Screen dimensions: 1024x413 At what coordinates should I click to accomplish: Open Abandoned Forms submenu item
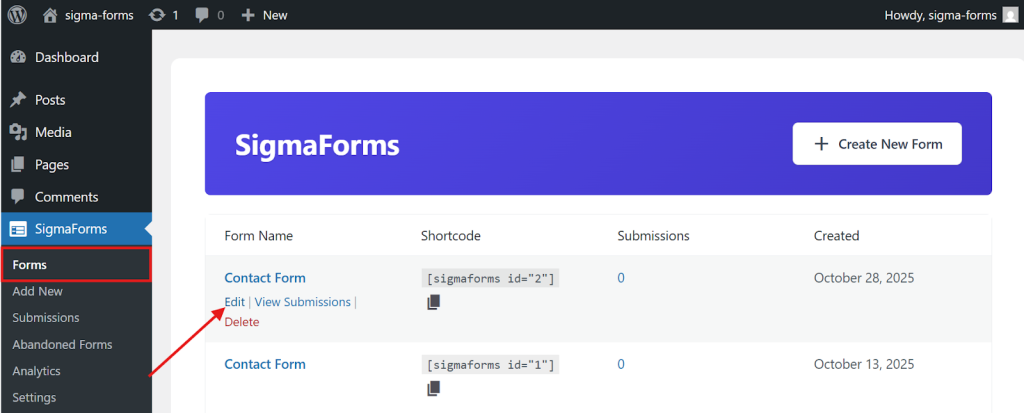click(x=62, y=344)
